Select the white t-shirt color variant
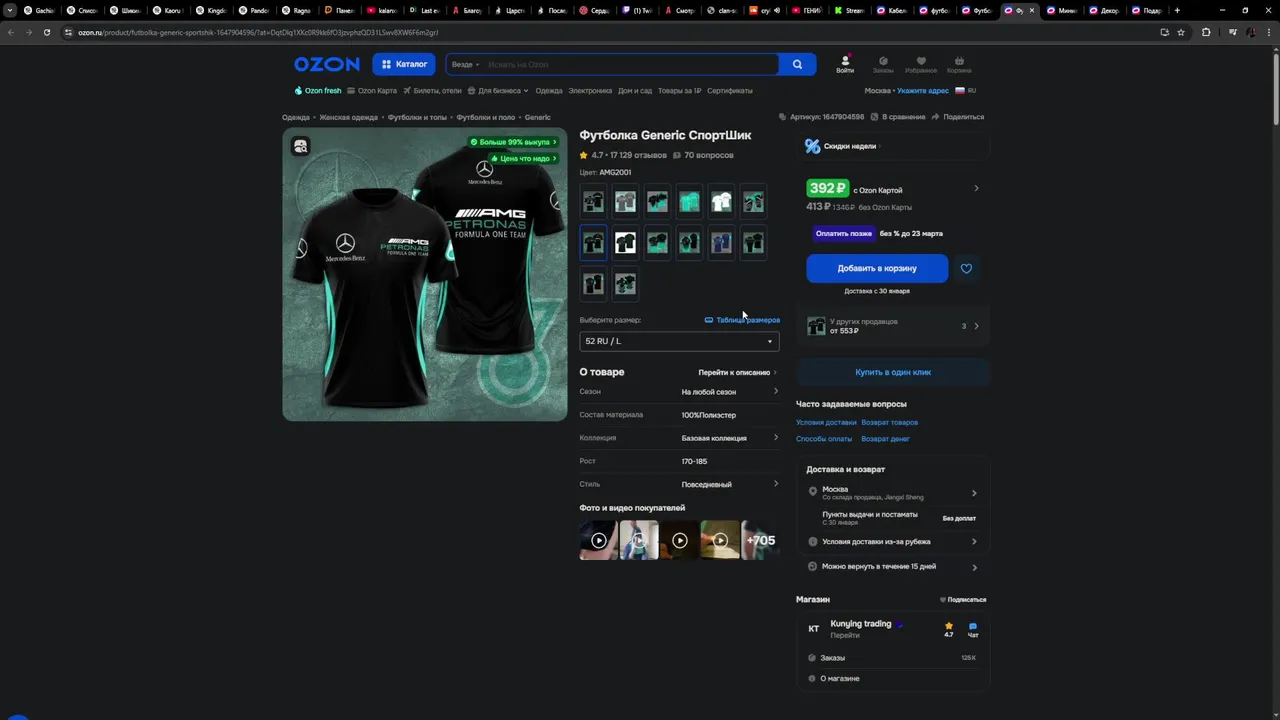1280x720 pixels. (721, 202)
